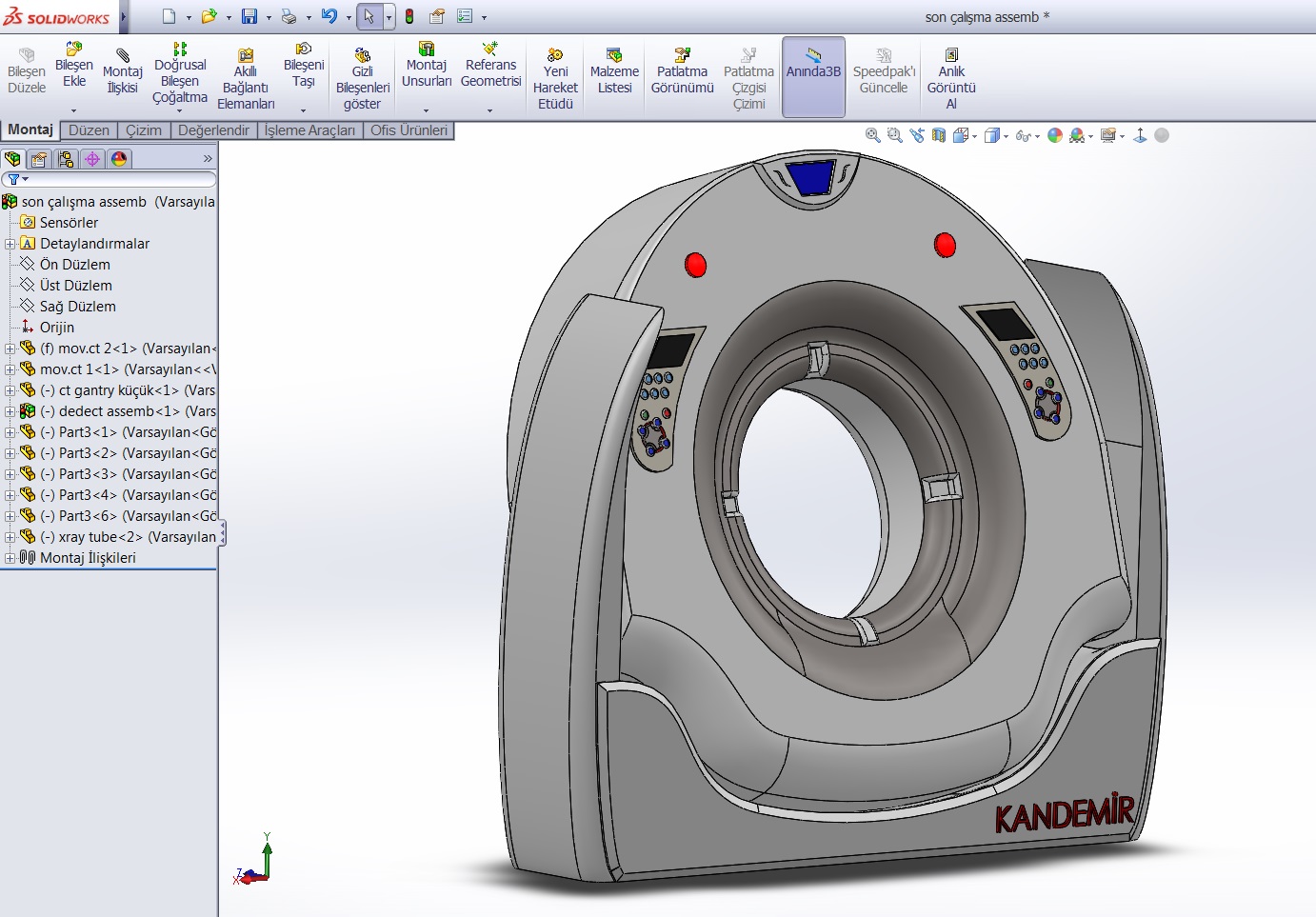Expand the xray tube<2> component
The image size is (1316, 917).
click(x=10, y=537)
